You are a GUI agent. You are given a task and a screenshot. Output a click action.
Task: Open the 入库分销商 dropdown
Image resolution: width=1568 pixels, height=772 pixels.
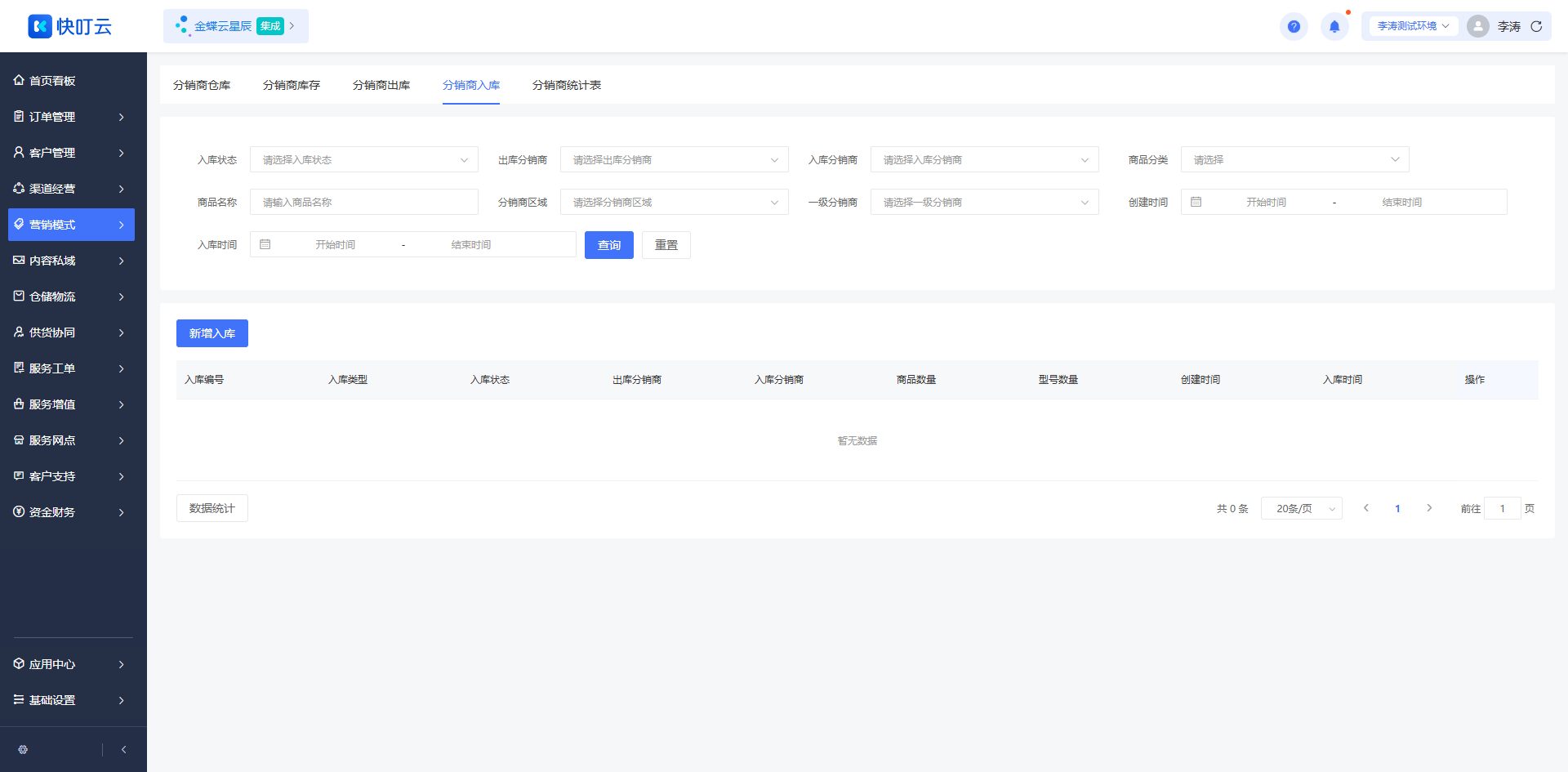[x=985, y=159]
